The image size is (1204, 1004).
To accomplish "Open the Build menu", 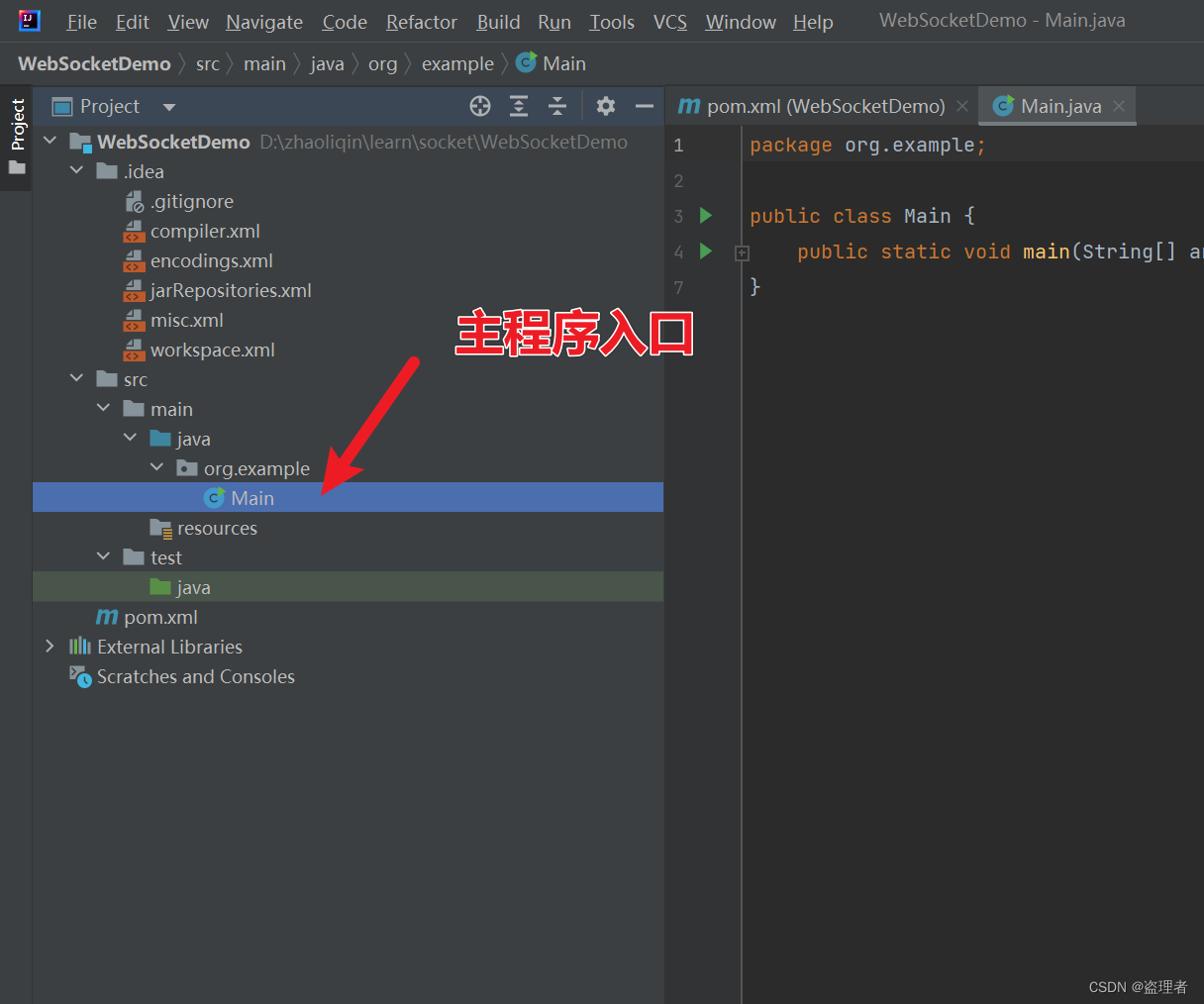I will coord(498,22).
